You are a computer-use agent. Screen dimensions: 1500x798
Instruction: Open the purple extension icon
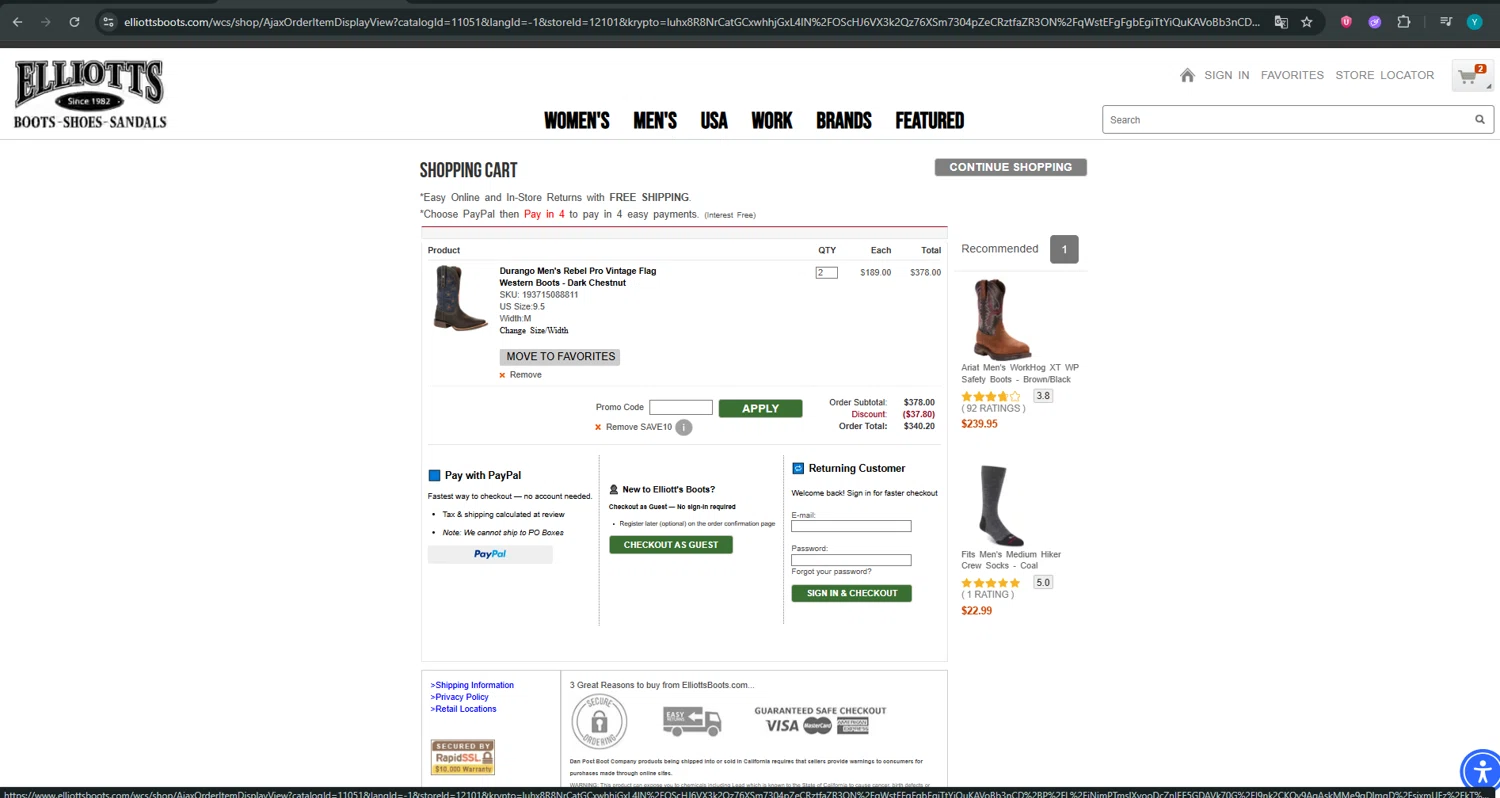(1375, 21)
